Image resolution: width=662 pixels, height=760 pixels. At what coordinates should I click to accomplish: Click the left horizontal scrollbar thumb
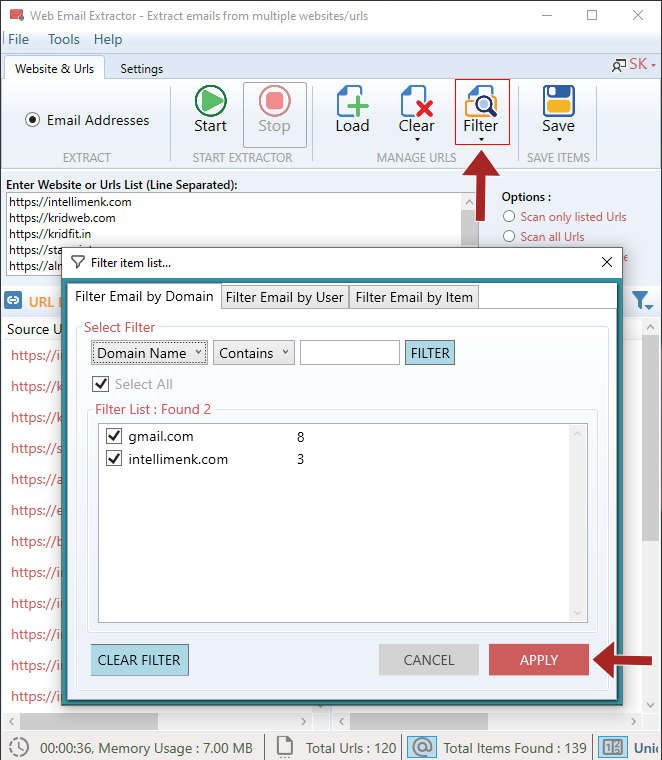[x=89, y=721]
